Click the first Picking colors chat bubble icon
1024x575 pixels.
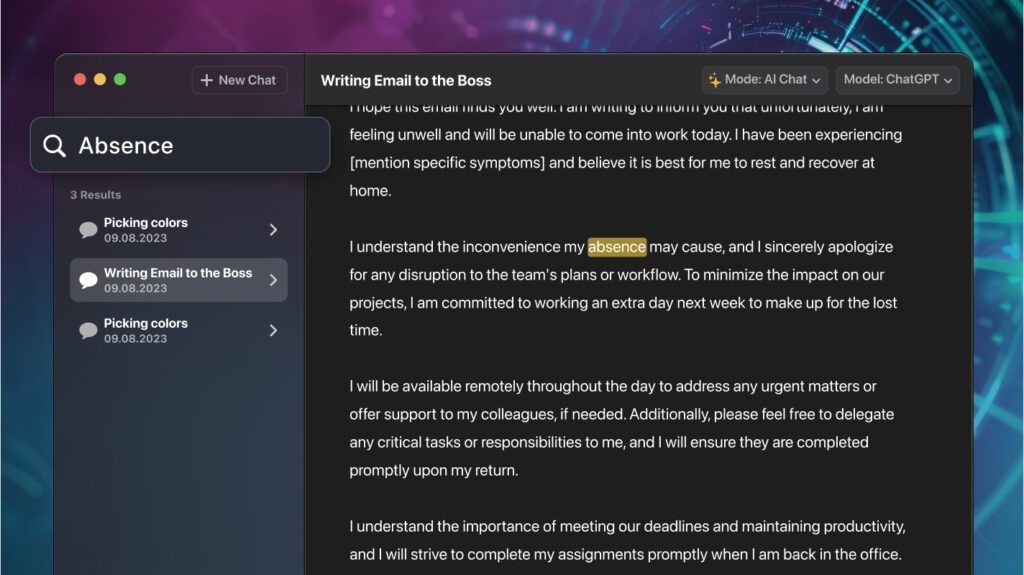(88, 230)
